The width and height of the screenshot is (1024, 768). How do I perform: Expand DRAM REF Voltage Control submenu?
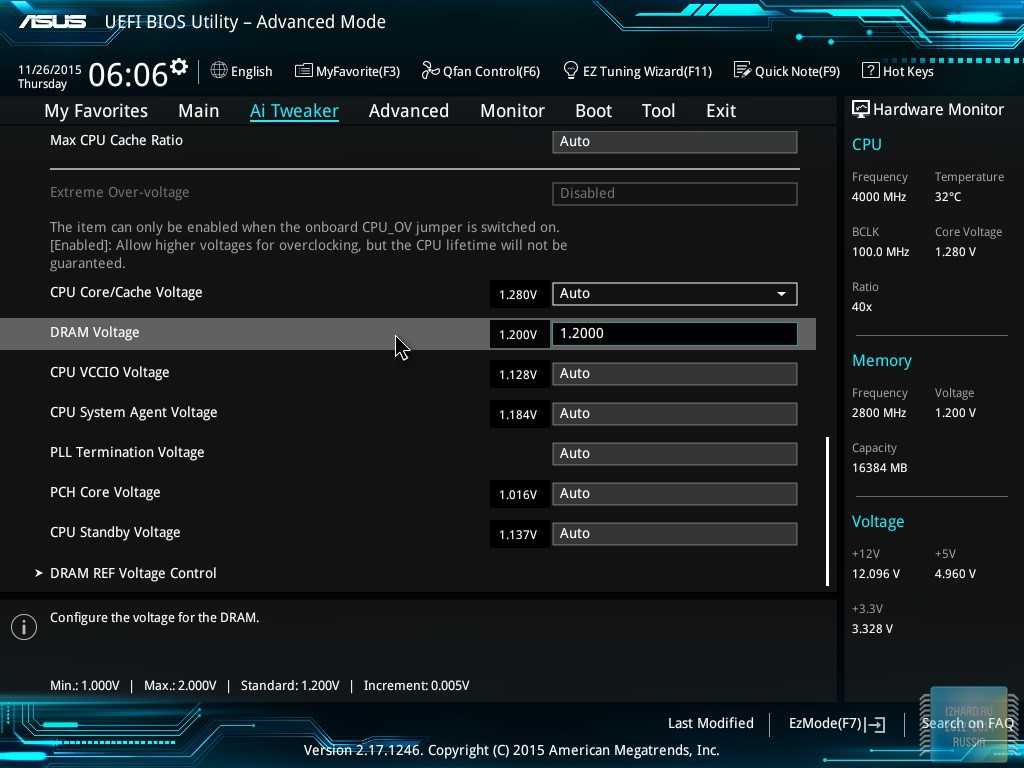point(133,573)
